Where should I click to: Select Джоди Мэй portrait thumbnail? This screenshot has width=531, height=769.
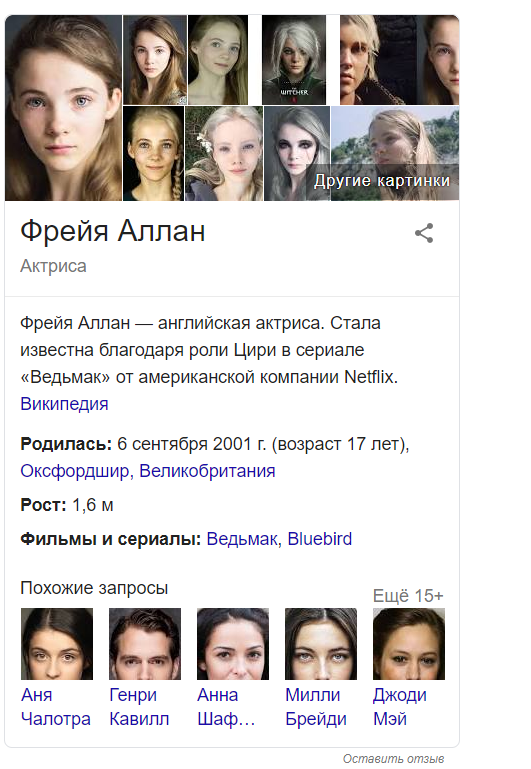coord(409,644)
